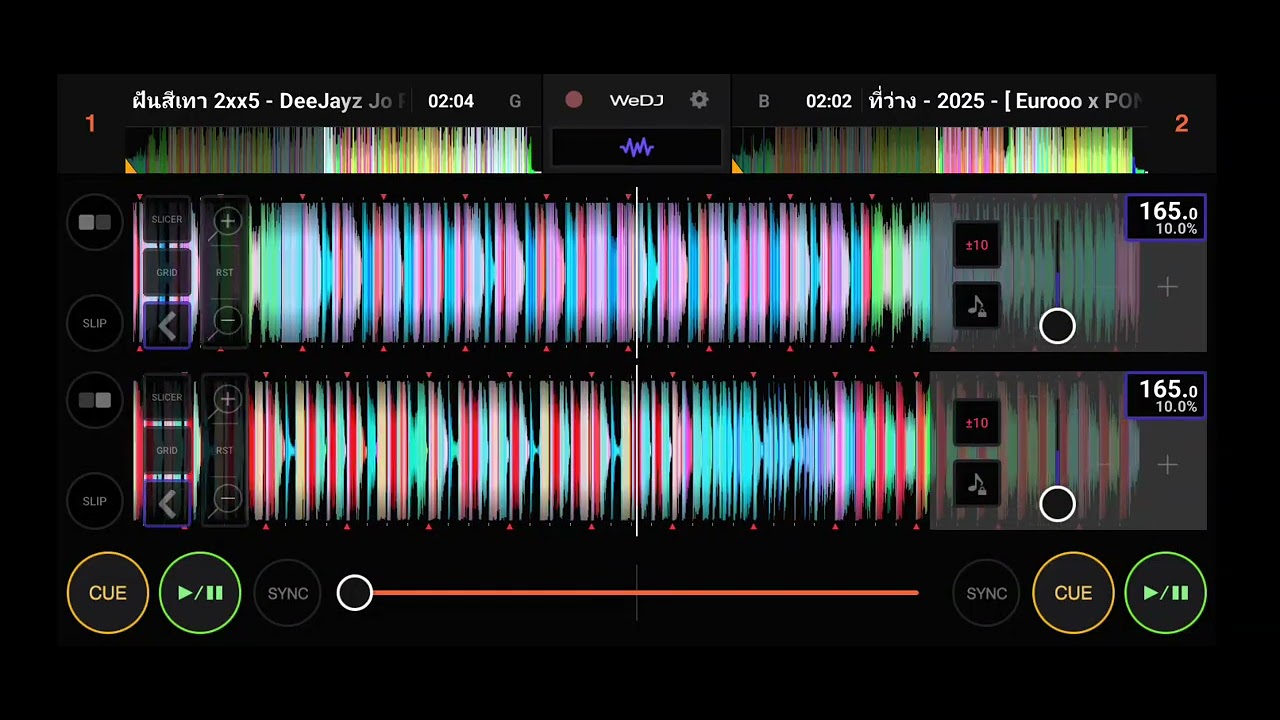Zoom out on deck 2 waveform

(x=228, y=499)
